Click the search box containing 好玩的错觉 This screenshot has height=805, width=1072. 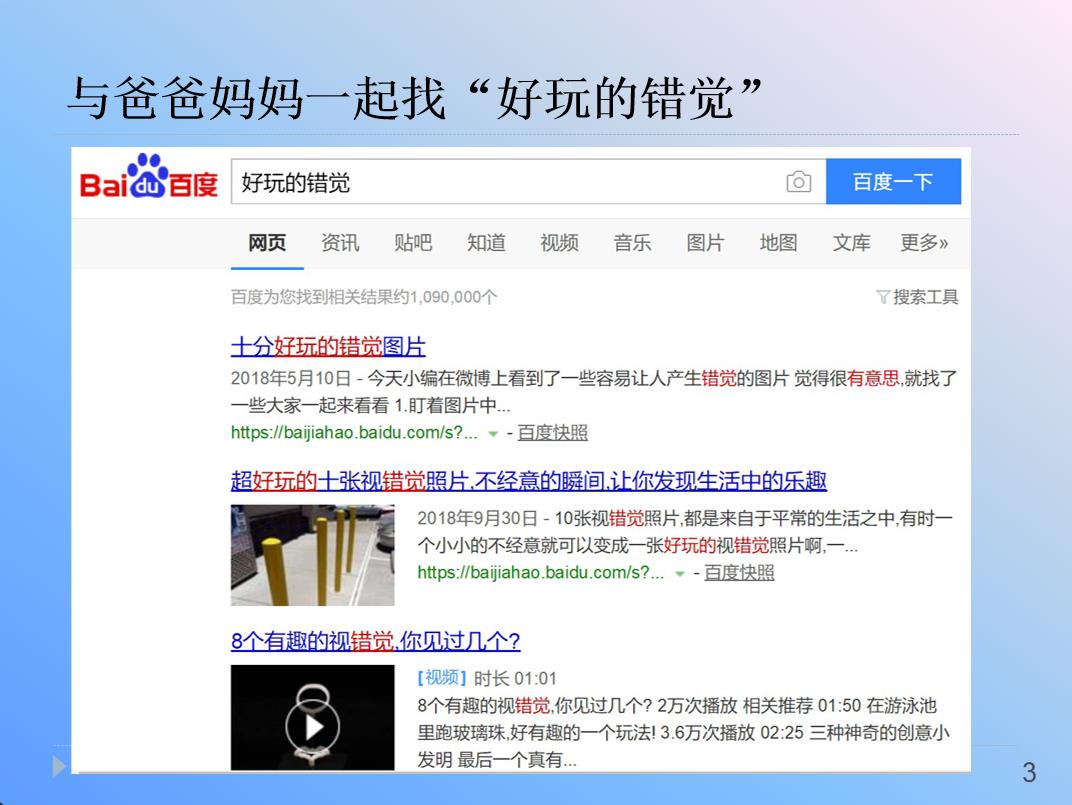(528, 182)
